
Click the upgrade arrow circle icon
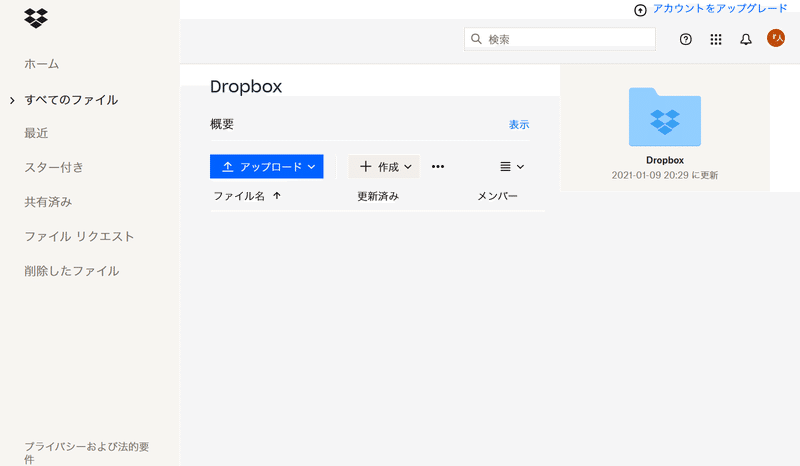[x=640, y=10]
